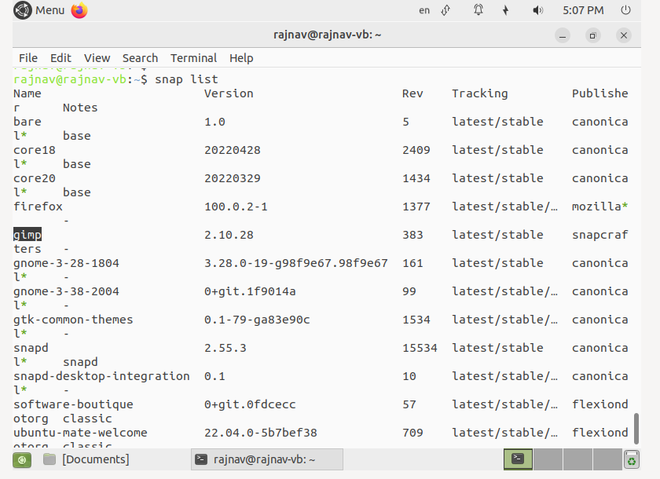The height and width of the screenshot is (479, 660).
Task: Click the session power-off icon
Action: (626, 10)
